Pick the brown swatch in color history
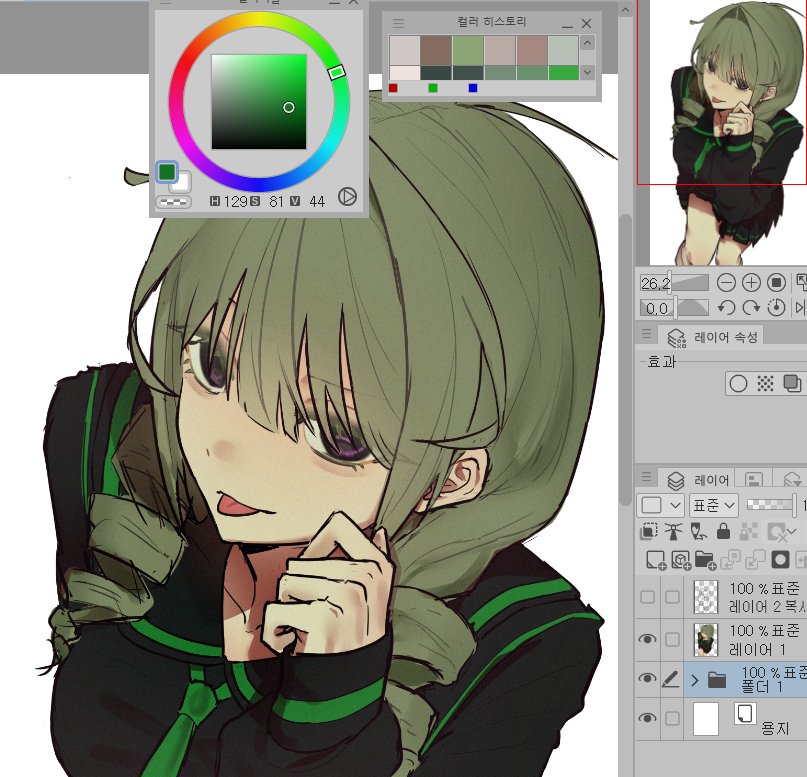 (436, 50)
